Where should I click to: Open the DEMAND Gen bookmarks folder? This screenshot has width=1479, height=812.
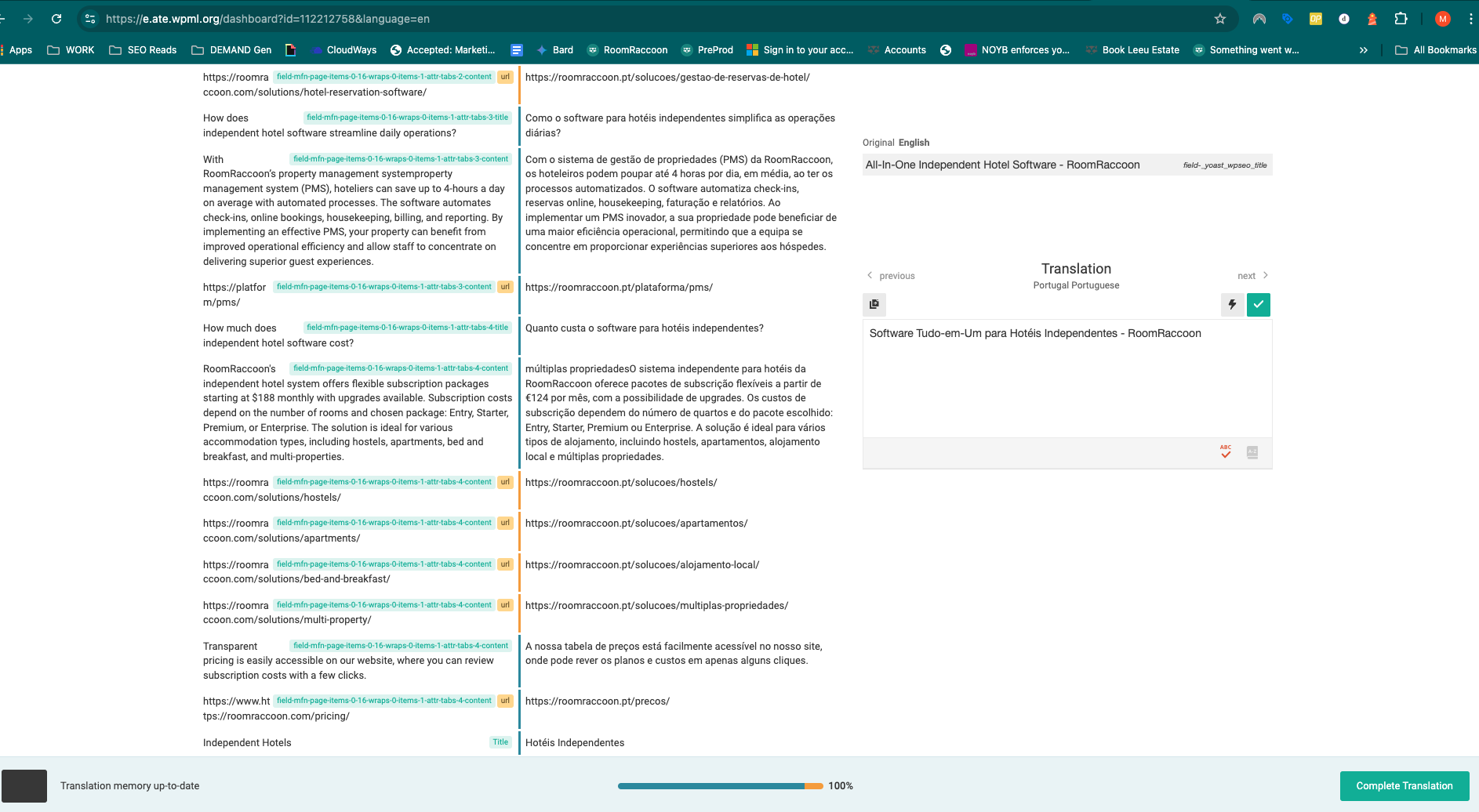[231, 50]
